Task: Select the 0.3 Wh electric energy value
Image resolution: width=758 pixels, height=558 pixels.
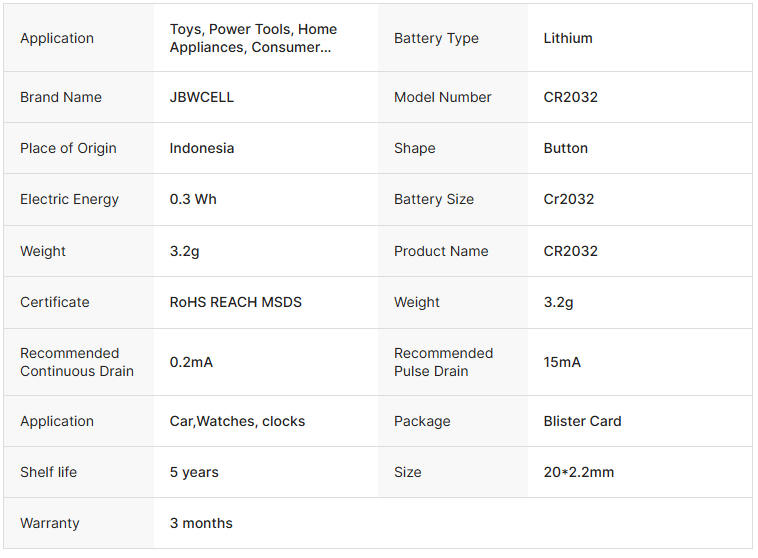Action: coord(193,199)
